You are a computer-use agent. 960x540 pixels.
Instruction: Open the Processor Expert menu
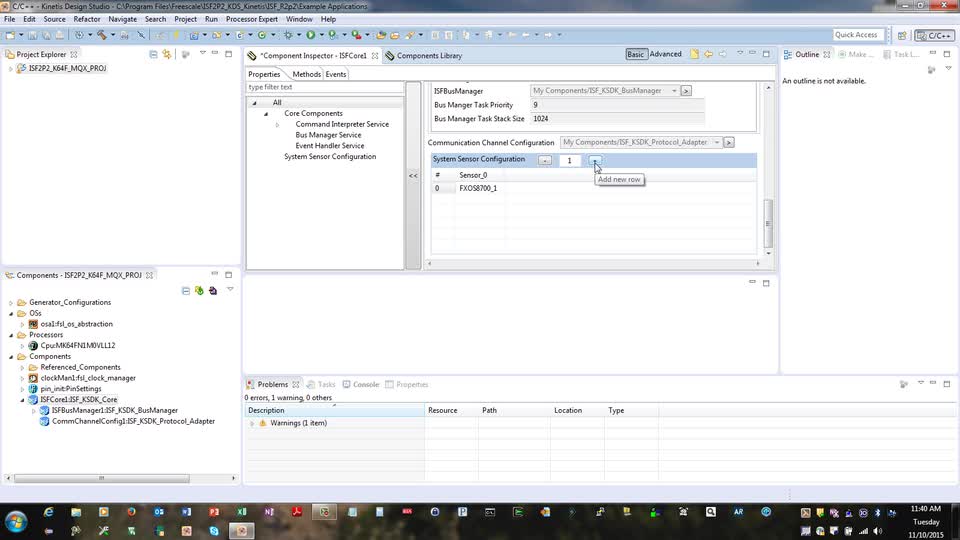click(x=252, y=19)
